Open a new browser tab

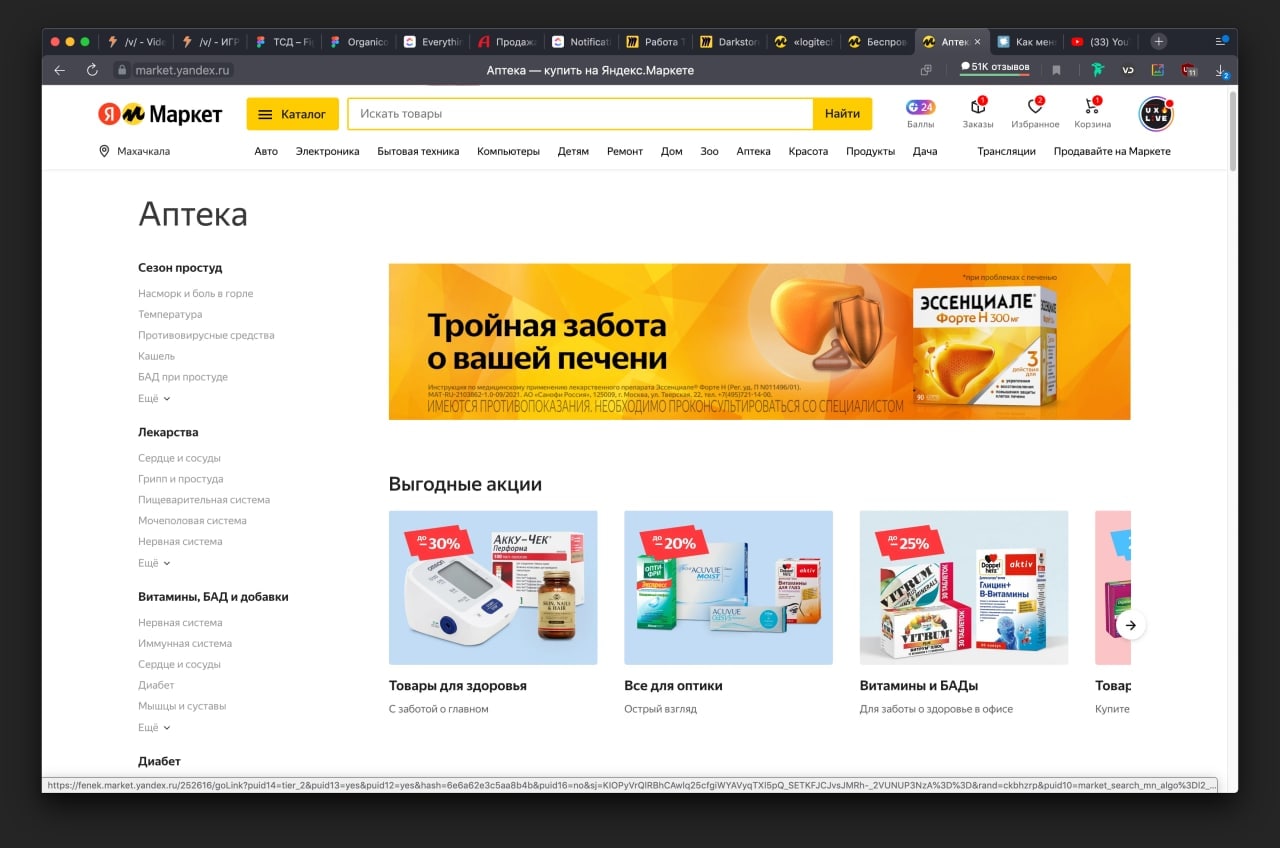coord(1158,41)
